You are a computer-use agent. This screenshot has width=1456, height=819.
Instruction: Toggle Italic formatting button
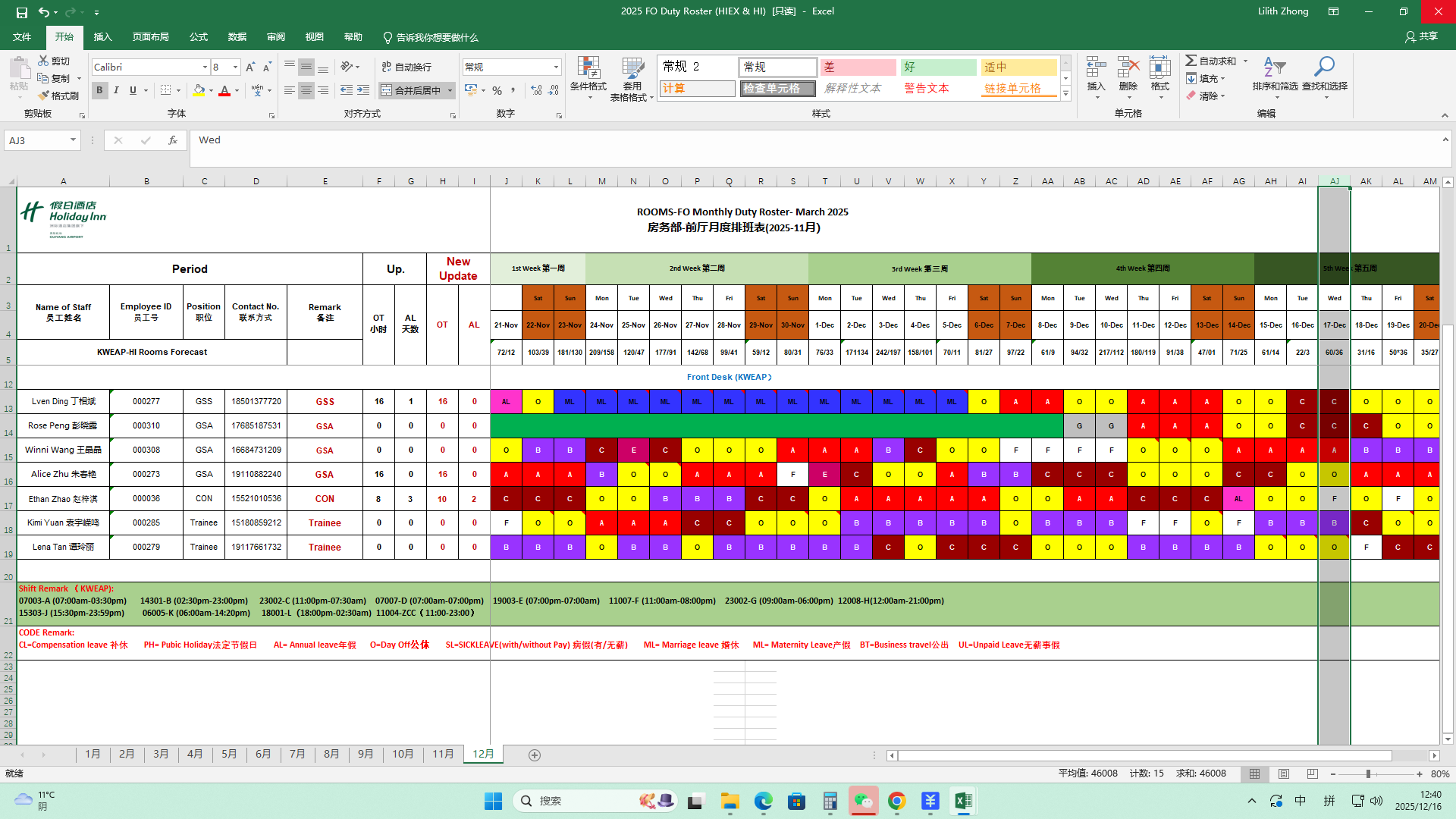click(x=116, y=90)
